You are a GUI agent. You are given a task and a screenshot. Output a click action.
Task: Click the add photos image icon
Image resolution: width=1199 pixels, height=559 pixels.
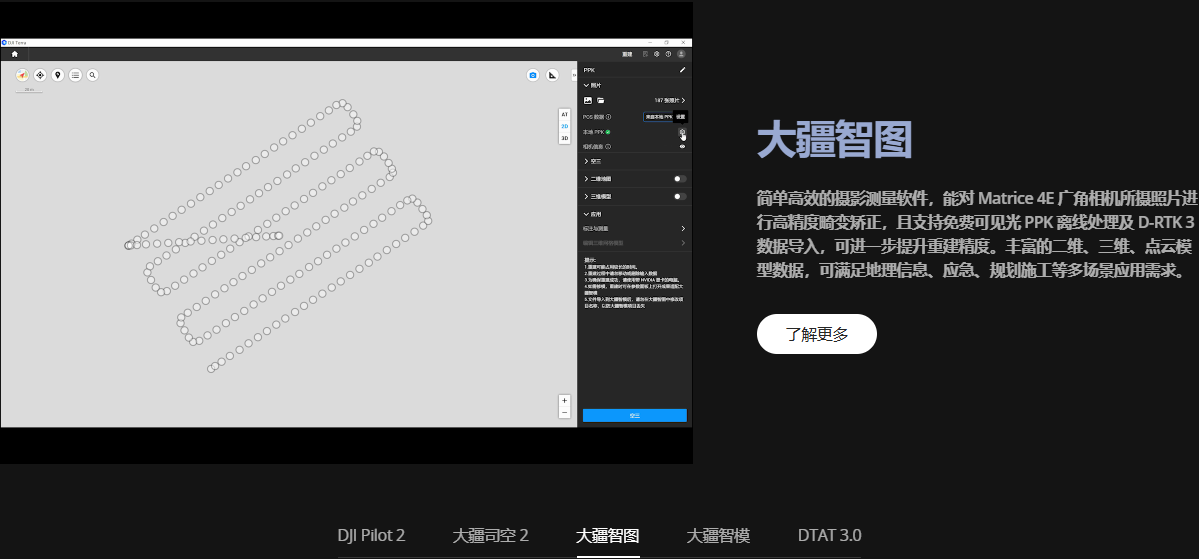[x=588, y=101]
